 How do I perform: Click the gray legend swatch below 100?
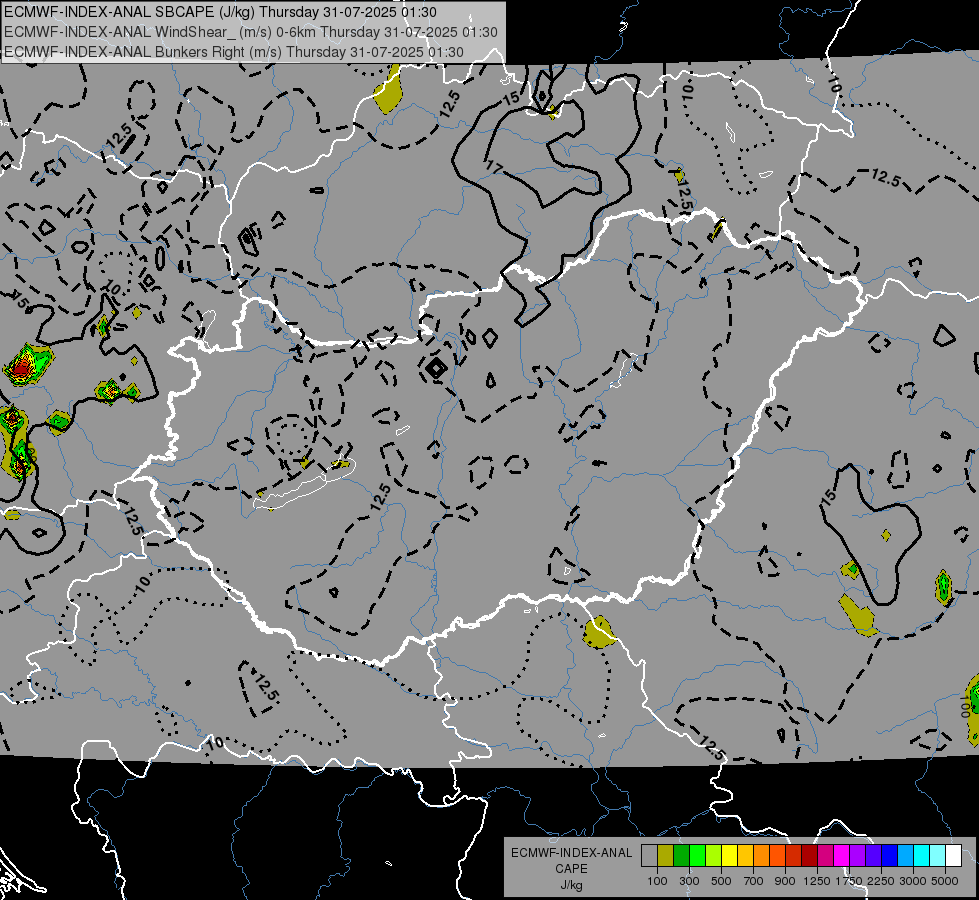point(649,856)
